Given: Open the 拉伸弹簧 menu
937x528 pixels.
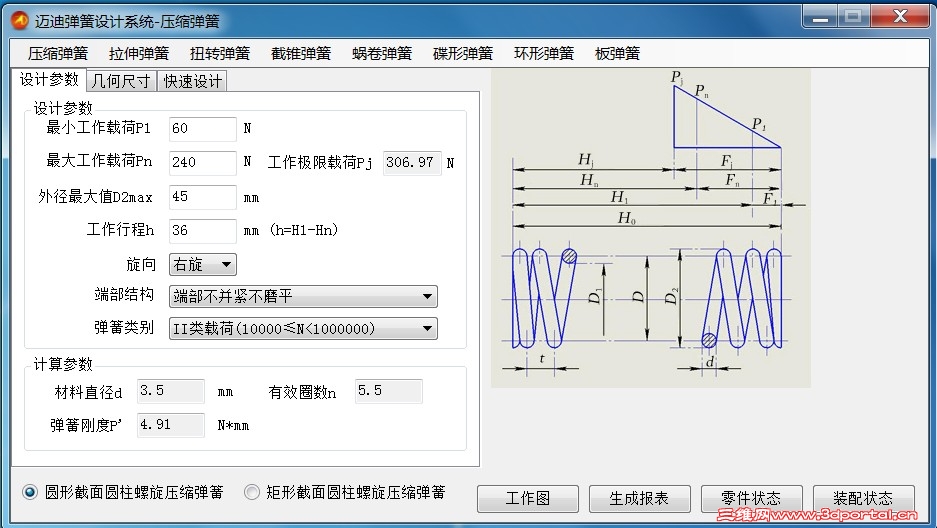Looking at the screenshot, I should click(x=139, y=54).
